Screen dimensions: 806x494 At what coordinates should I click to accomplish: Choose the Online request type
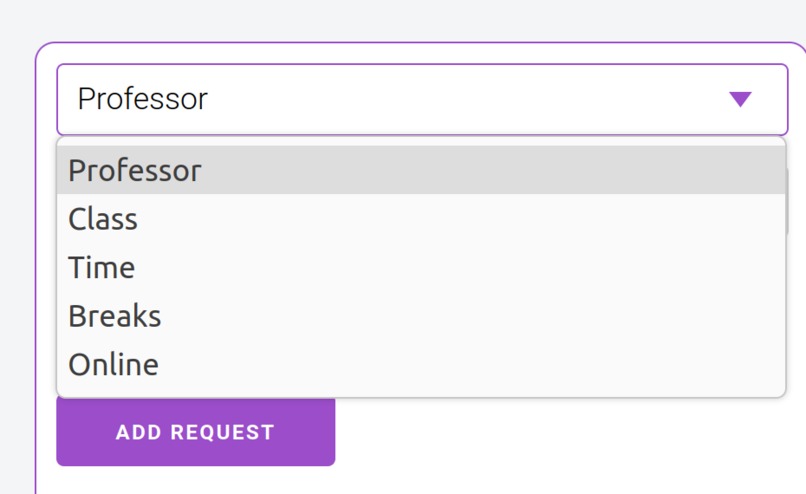422,364
